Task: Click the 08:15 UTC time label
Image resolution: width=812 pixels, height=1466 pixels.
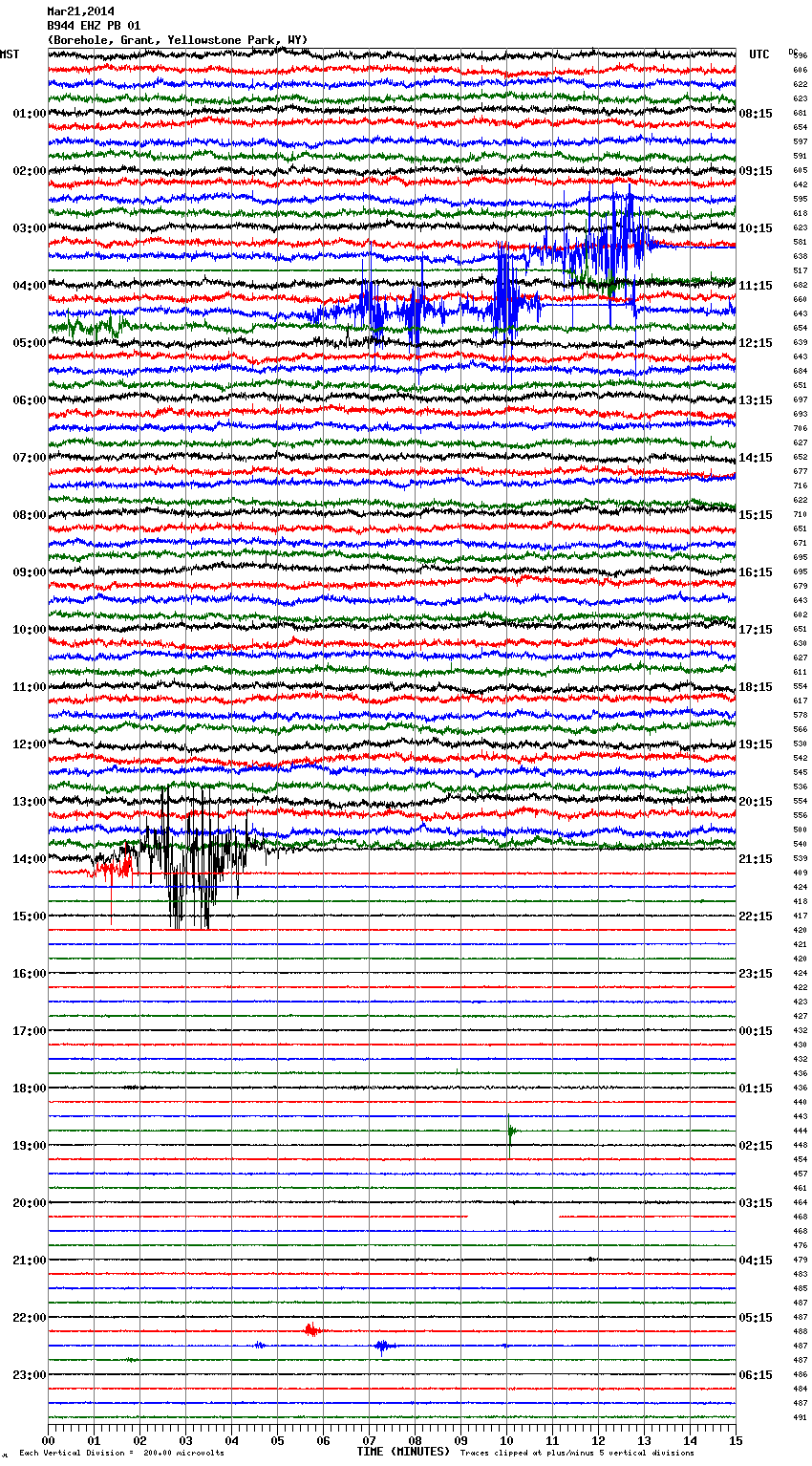Action: pyautogui.click(x=756, y=114)
